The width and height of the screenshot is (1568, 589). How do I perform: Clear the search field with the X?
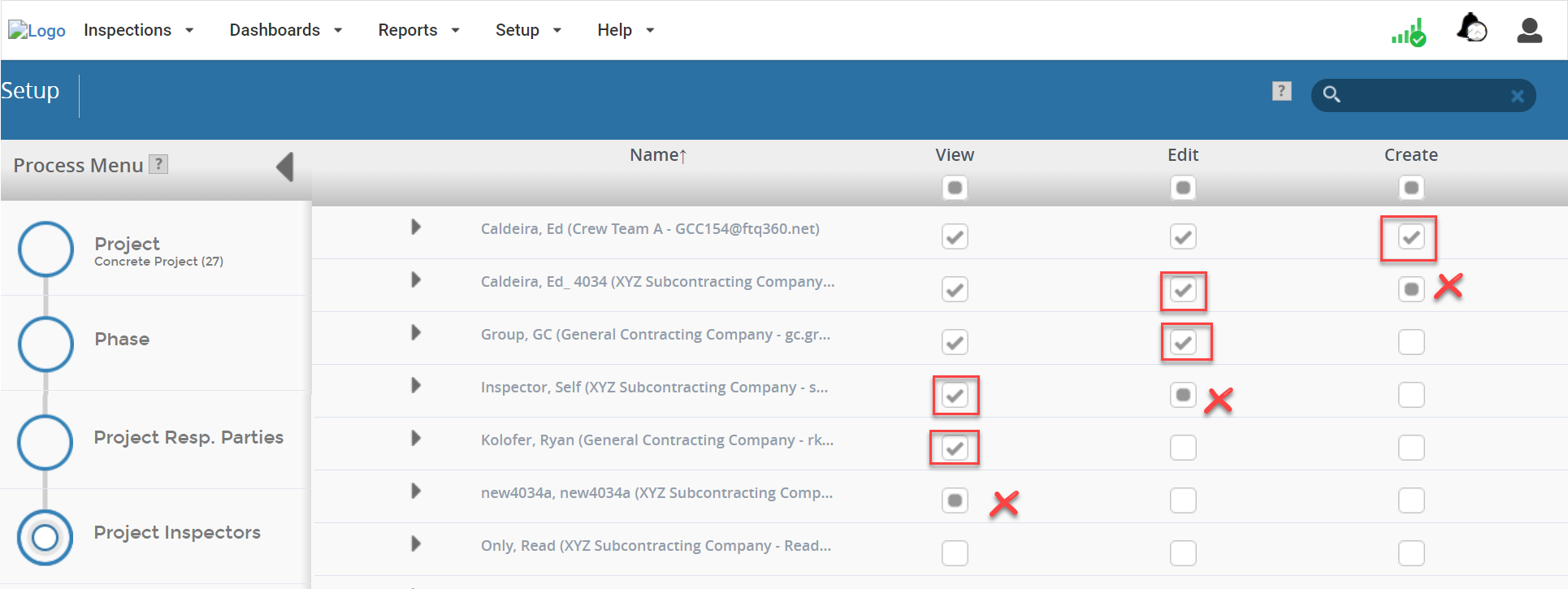tap(1517, 96)
